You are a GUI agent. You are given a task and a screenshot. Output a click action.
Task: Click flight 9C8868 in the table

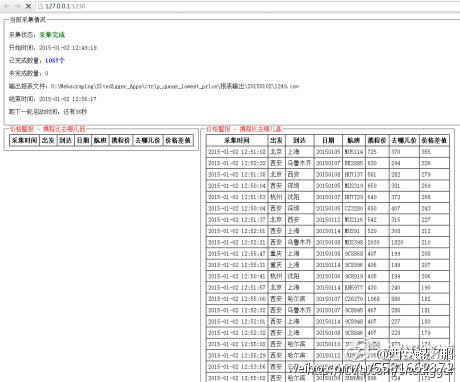354,254
